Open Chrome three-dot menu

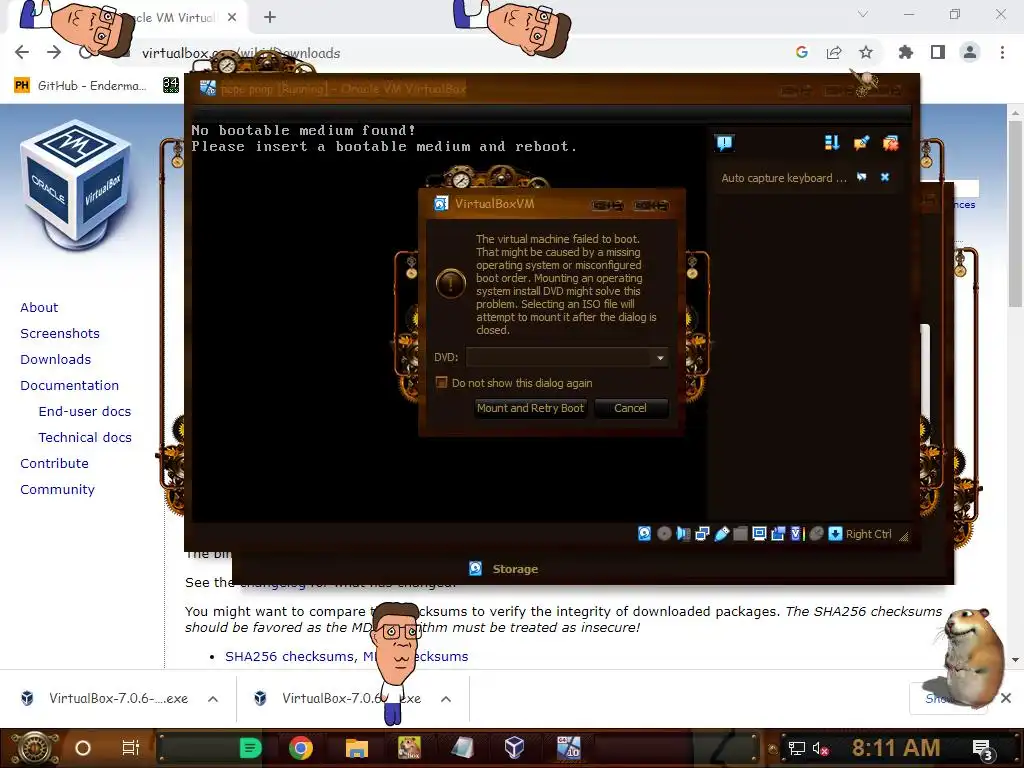(1002, 52)
